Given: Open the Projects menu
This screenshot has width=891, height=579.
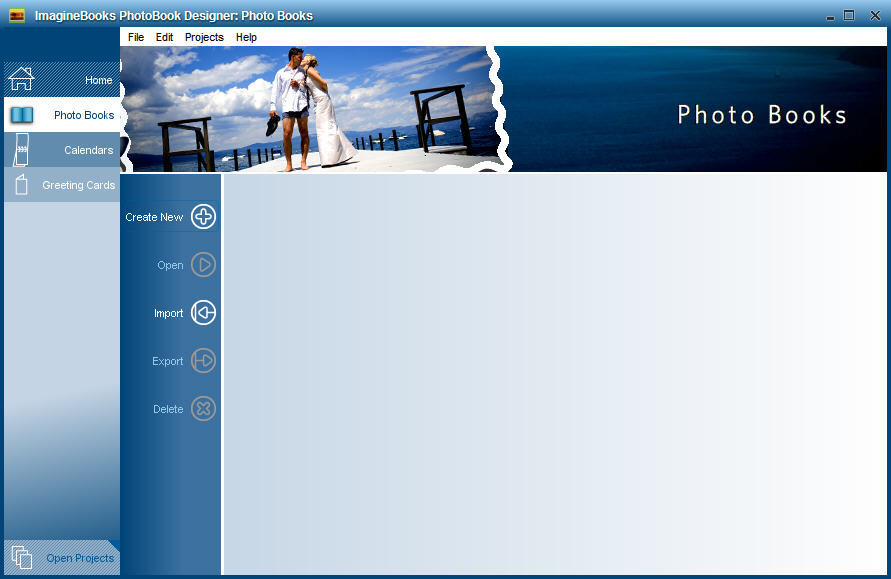Looking at the screenshot, I should [x=204, y=37].
